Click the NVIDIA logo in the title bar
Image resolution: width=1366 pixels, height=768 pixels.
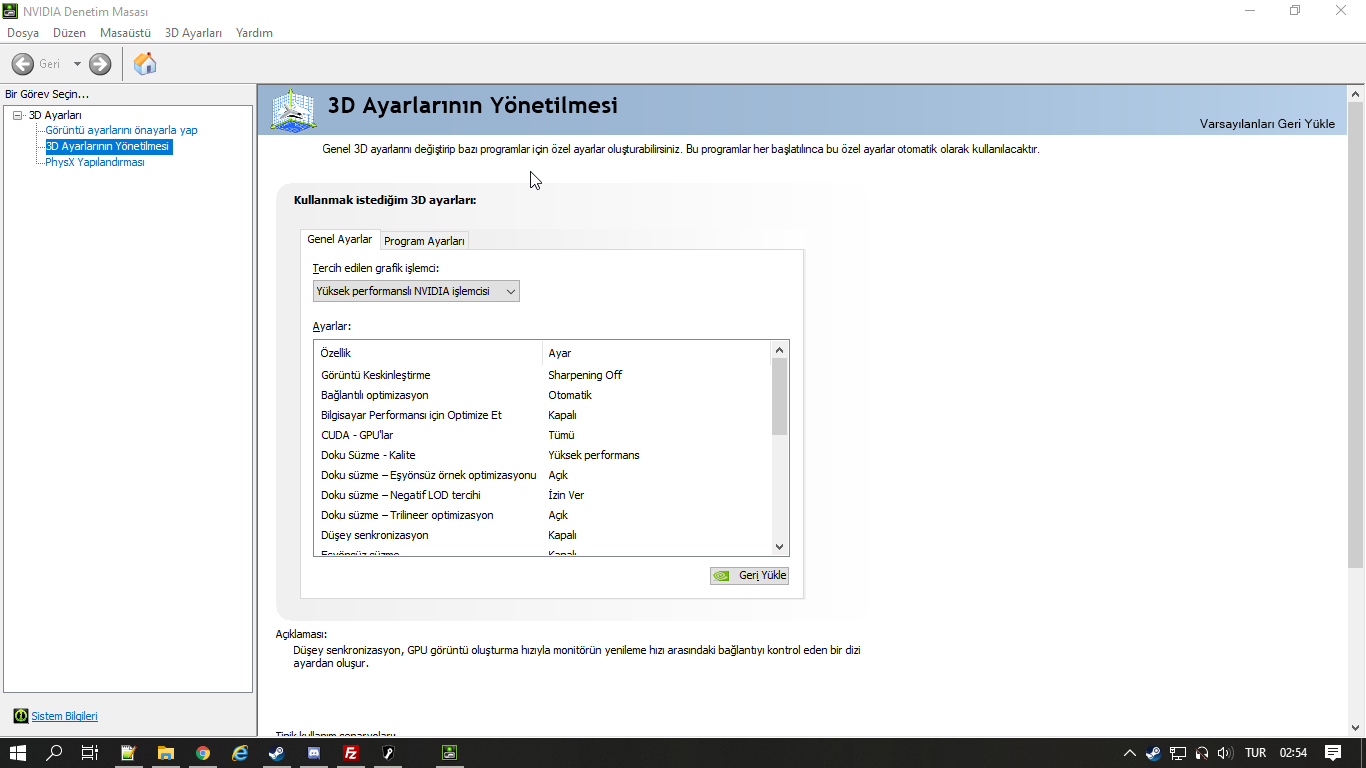tap(11, 11)
